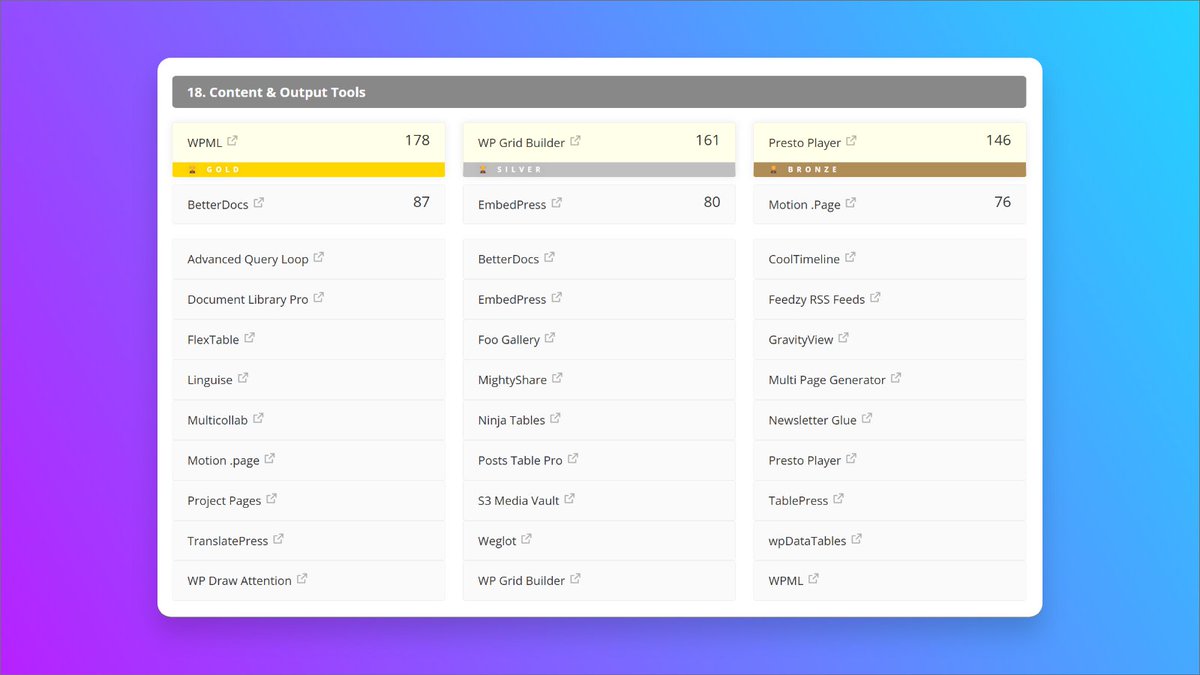The image size is (1200, 675).
Task: Open the EmbedPress link scored 80
Action: pos(512,204)
